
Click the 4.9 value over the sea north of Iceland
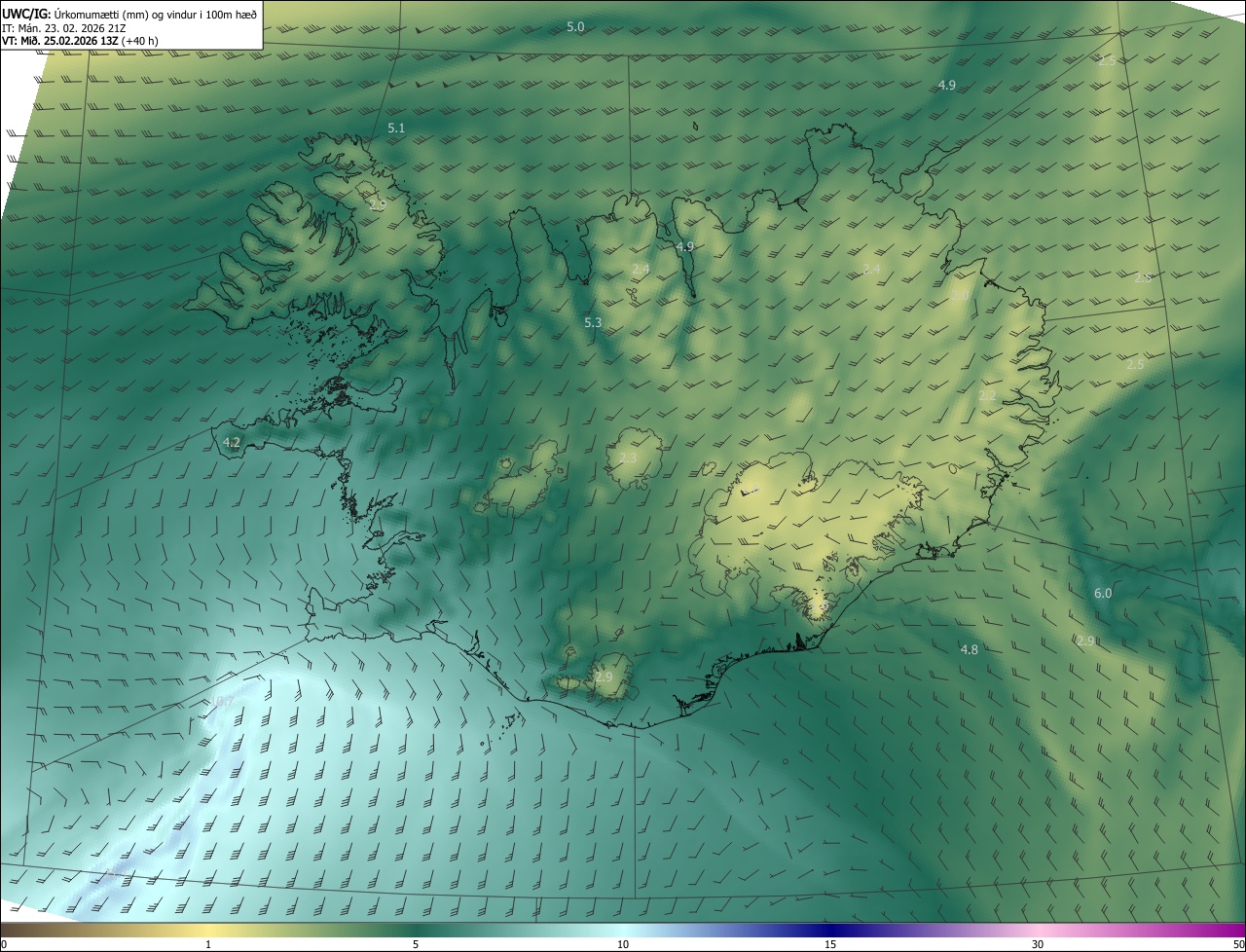pos(947,86)
